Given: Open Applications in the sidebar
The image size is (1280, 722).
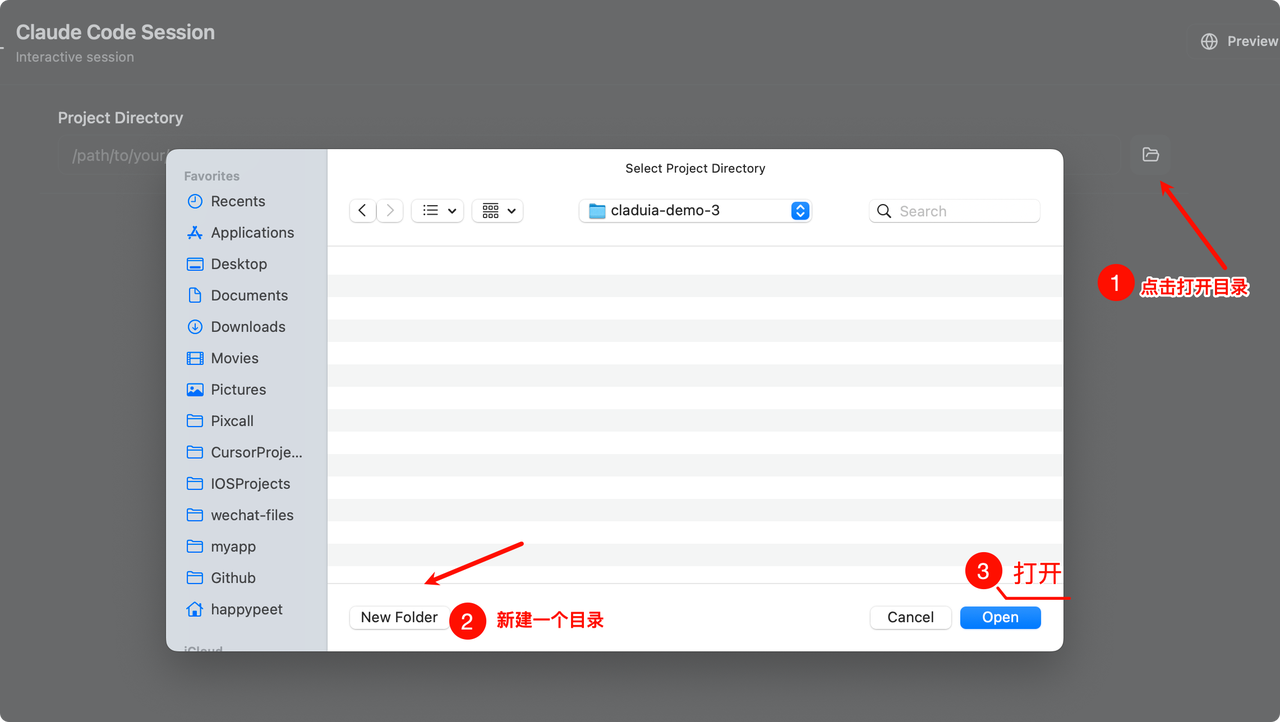Looking at the screenshot, I should click(252, 233).
